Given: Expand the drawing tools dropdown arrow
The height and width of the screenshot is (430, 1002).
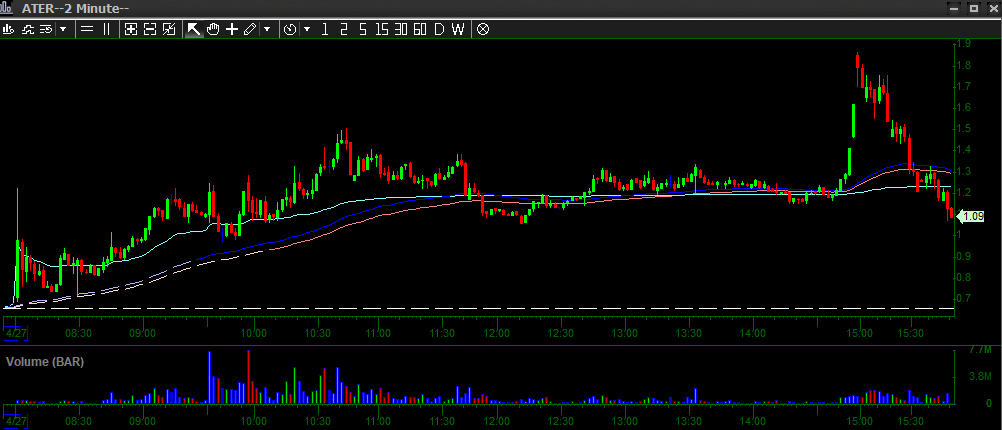Looking at the screenshot, I should (x=267, y=29).
